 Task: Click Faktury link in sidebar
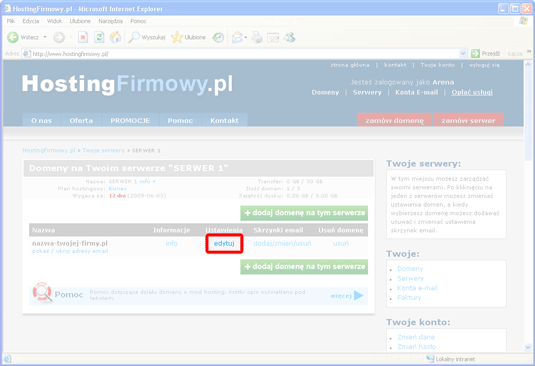(x=409, y=297)
